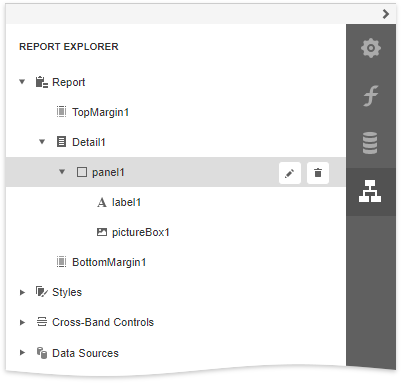Select the Styles label
This screenshot has height=383, width=401.
(x=67, y=292)
